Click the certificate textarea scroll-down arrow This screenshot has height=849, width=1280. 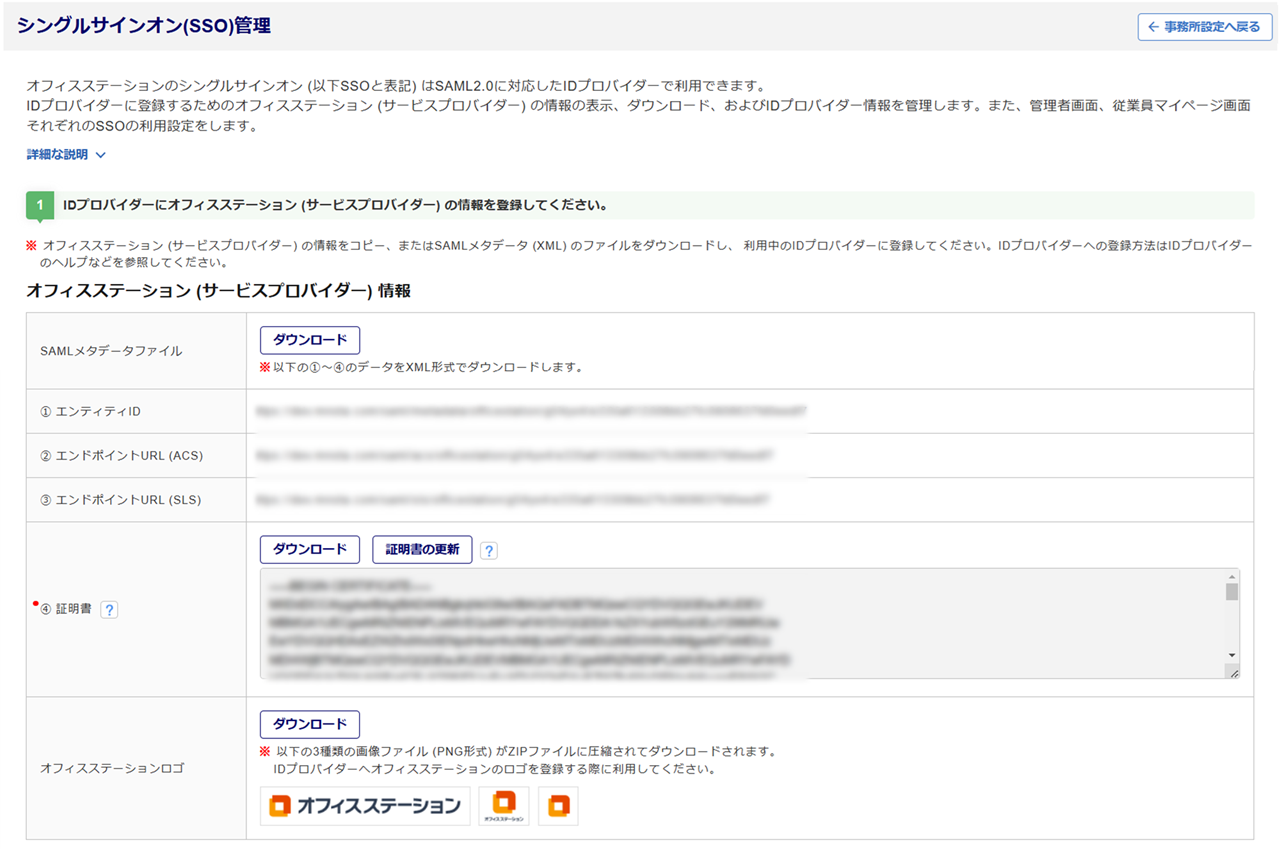tap(1232, 656)
